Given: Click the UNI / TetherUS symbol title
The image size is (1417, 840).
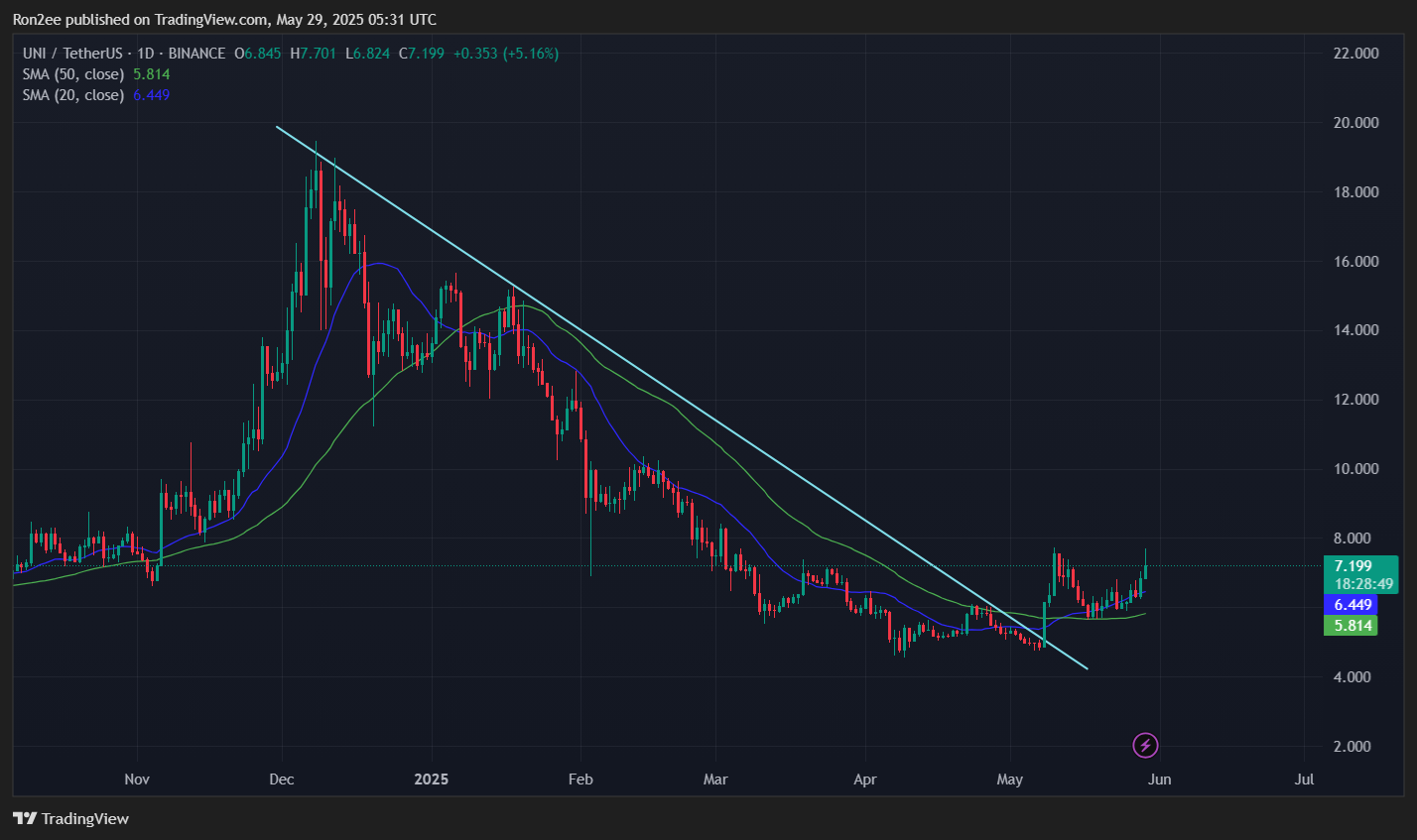Looking at the screenshot, I should coord(74,54).
